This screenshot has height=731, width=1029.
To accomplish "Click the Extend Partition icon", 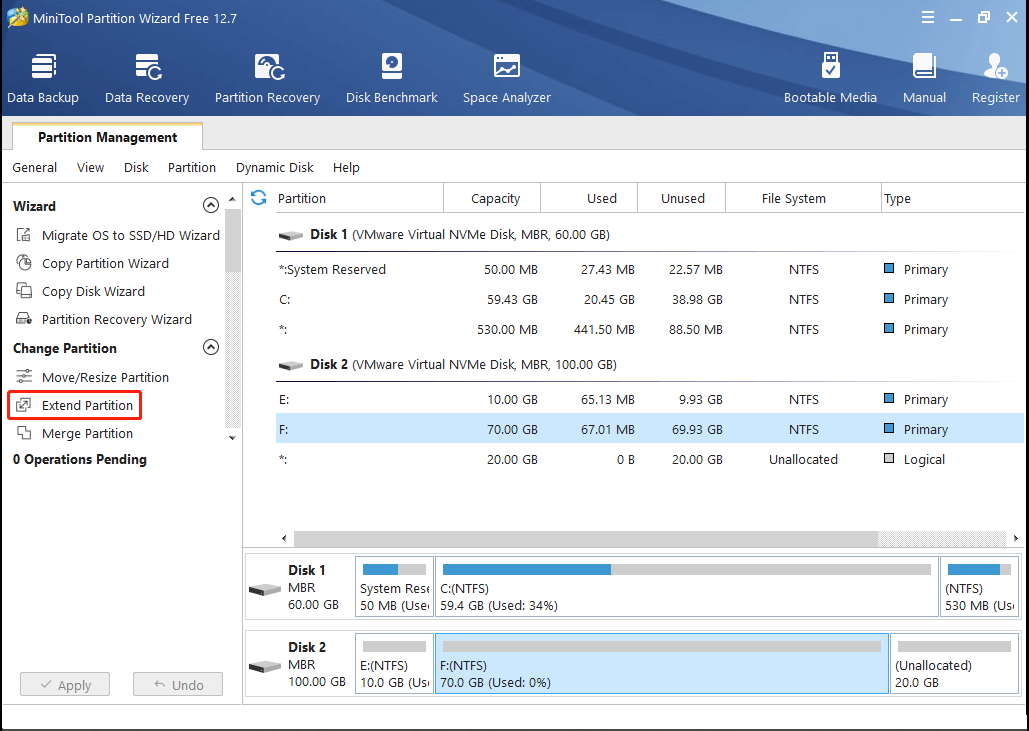I will 24,405.
